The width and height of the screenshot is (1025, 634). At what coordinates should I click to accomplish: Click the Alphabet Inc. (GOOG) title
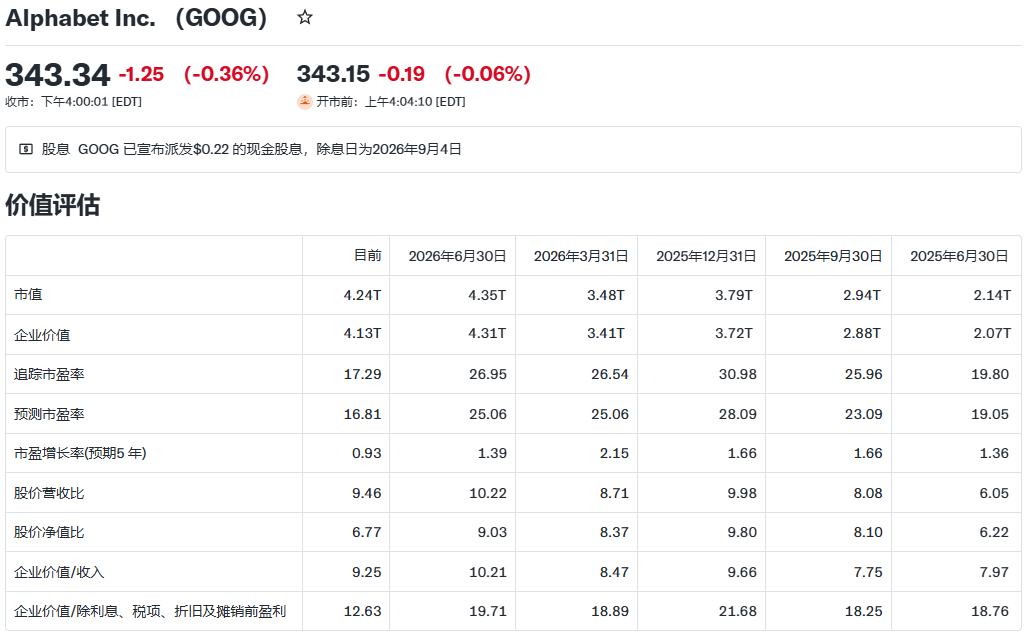tap(137, 18)
